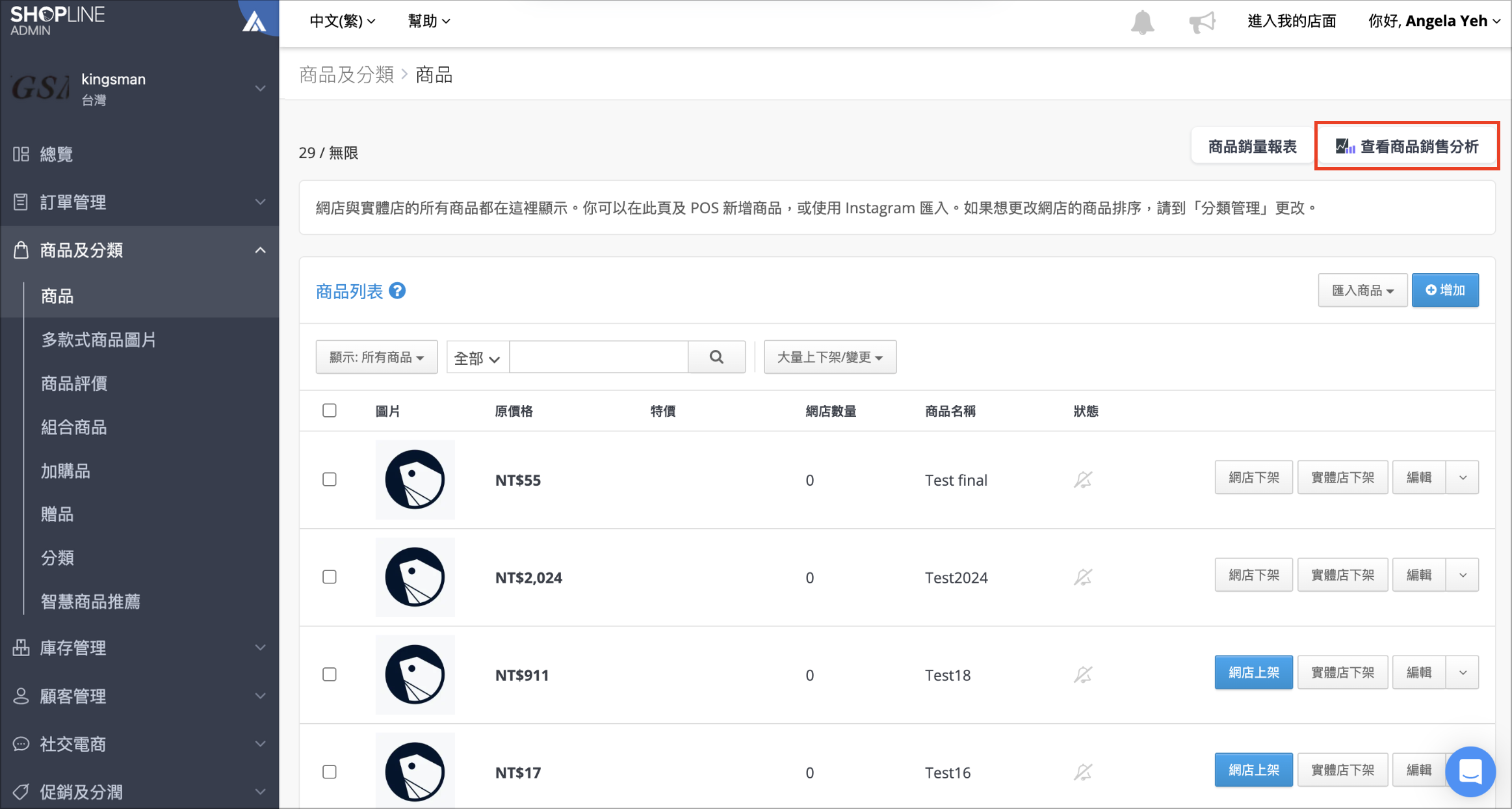The width and height of the screenshot is (1512, 809).
Task: Open 加購品 submenu
Action: [66, 471]
